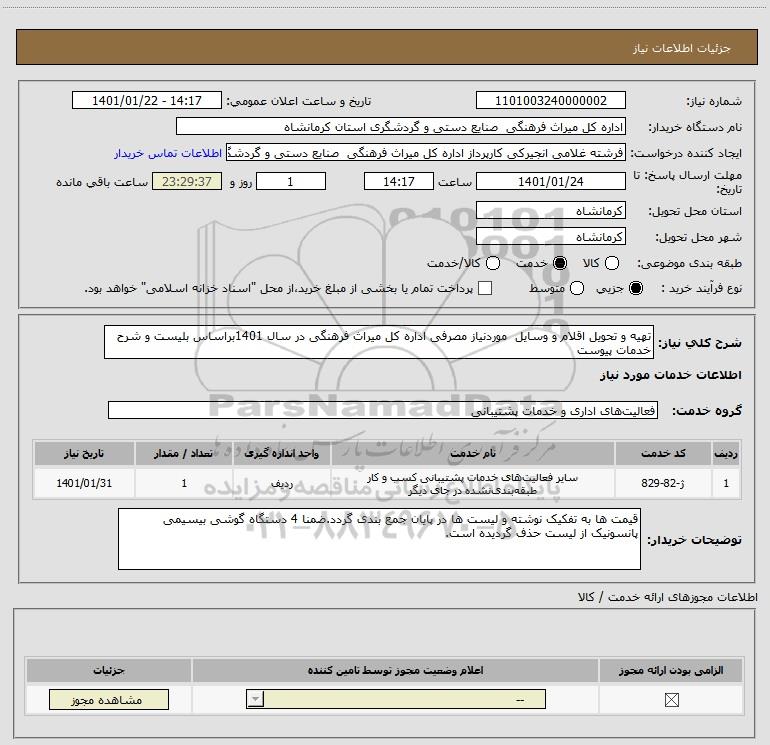The width and height of the screenshot is (770, 745).
Task: Click the واحد اندازه گیری column header
Action: 282,453
